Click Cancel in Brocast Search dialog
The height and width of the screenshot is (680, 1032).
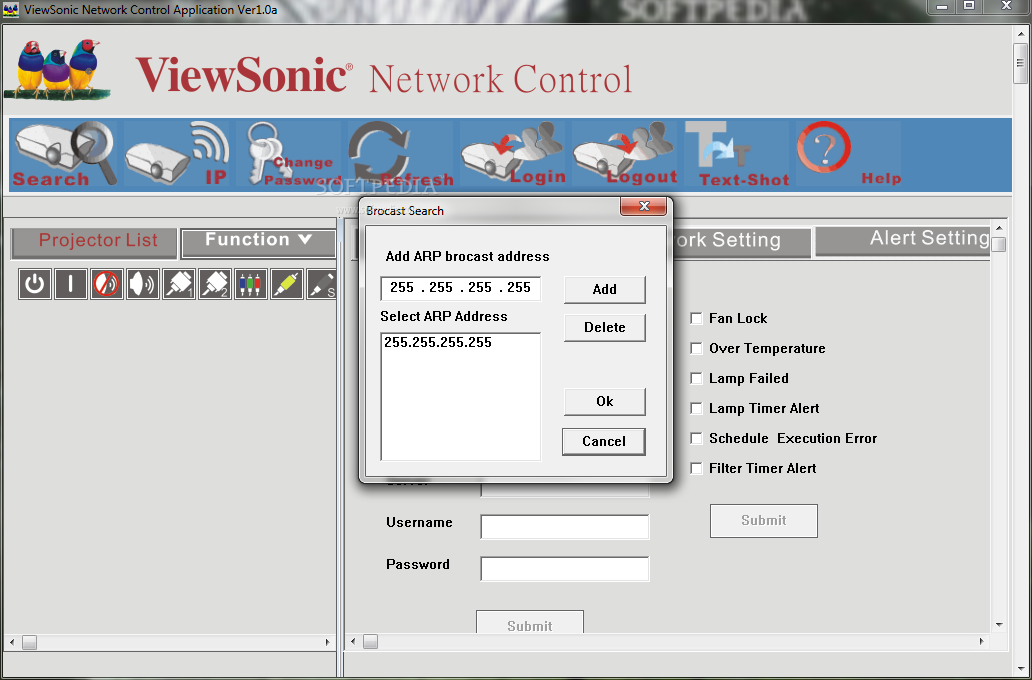(x=604, y=442)
